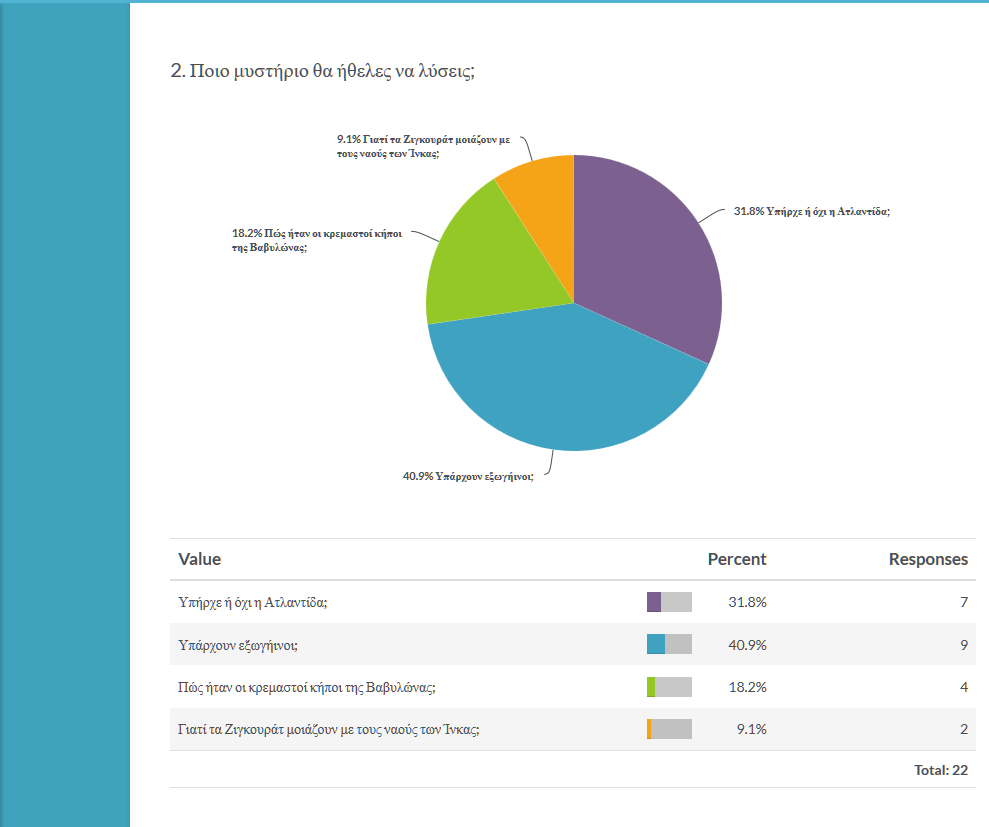Click the 'Responses' column header
989x827 pixels.
[928, 559]
